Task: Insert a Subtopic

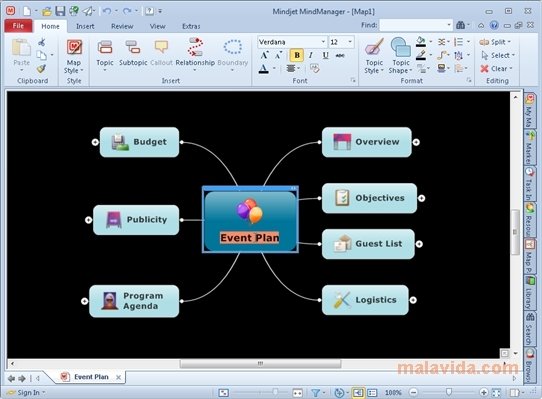Action: tap(133, 47)
